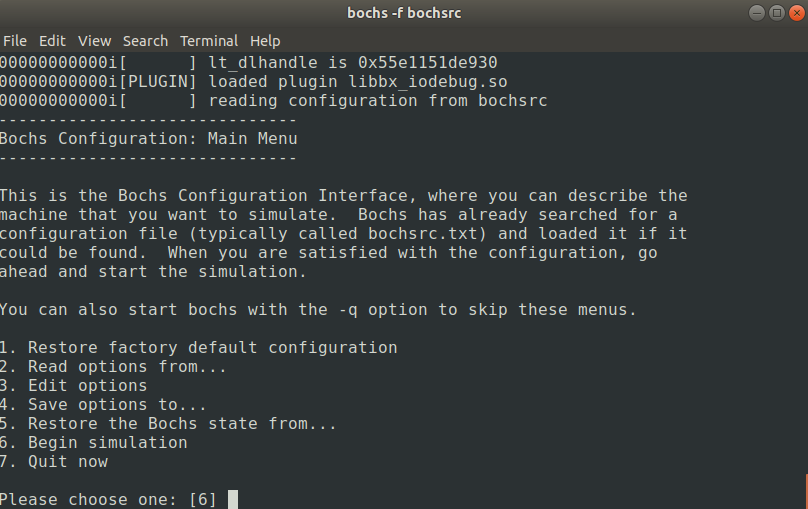Click '1. Restore factory default configuration' text
This screenshot has width=808, height=509.
pos(199,347)
